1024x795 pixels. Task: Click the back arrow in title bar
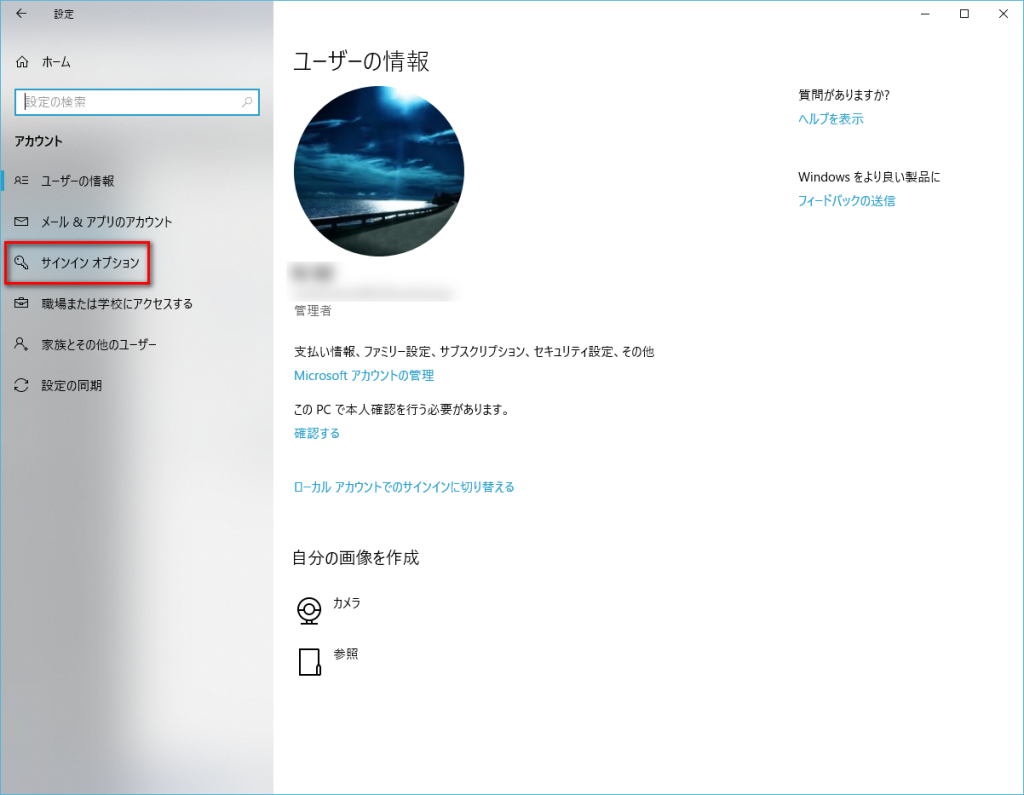click(x=21, y=14)
